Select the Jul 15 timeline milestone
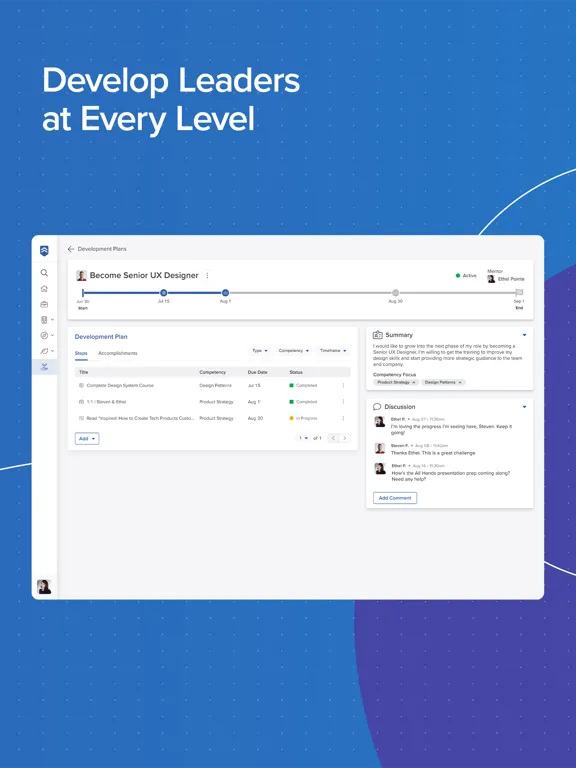 (164, 292)
